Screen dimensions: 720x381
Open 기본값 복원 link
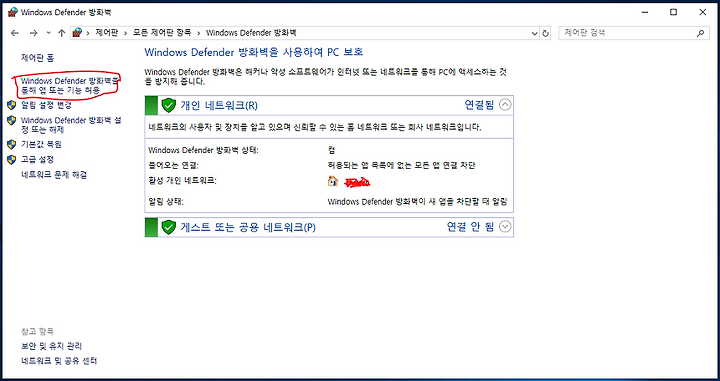pyautogui.click(x=41, y=144)
